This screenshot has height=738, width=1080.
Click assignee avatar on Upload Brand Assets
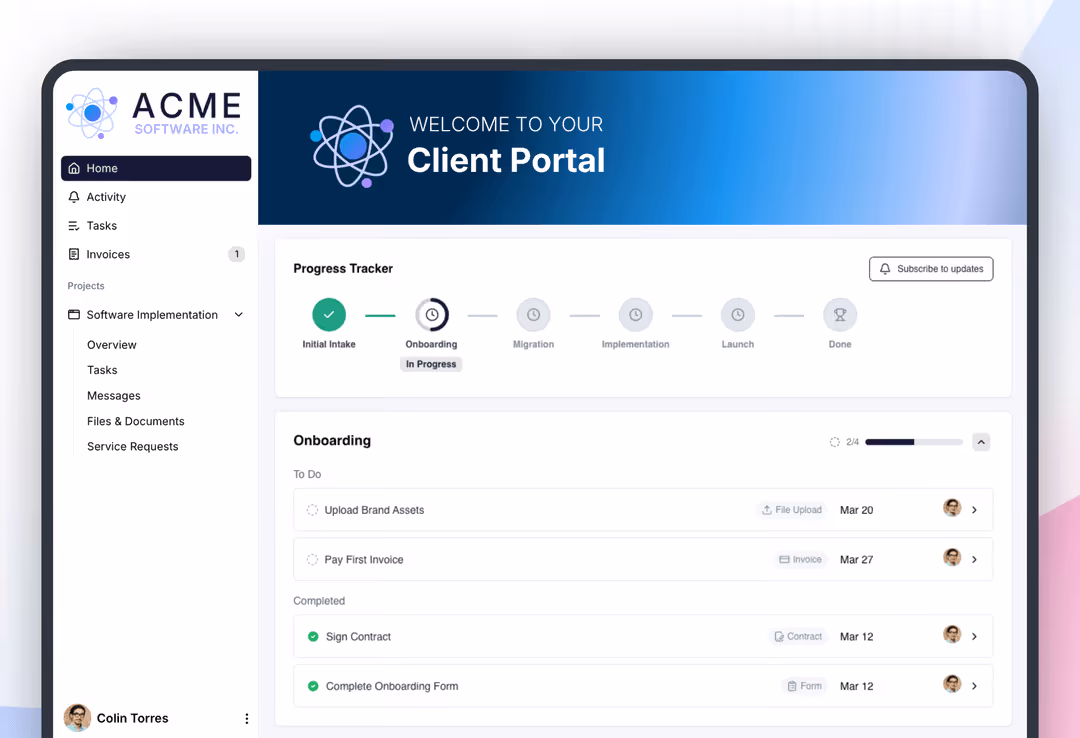click(x=952, y=509)
